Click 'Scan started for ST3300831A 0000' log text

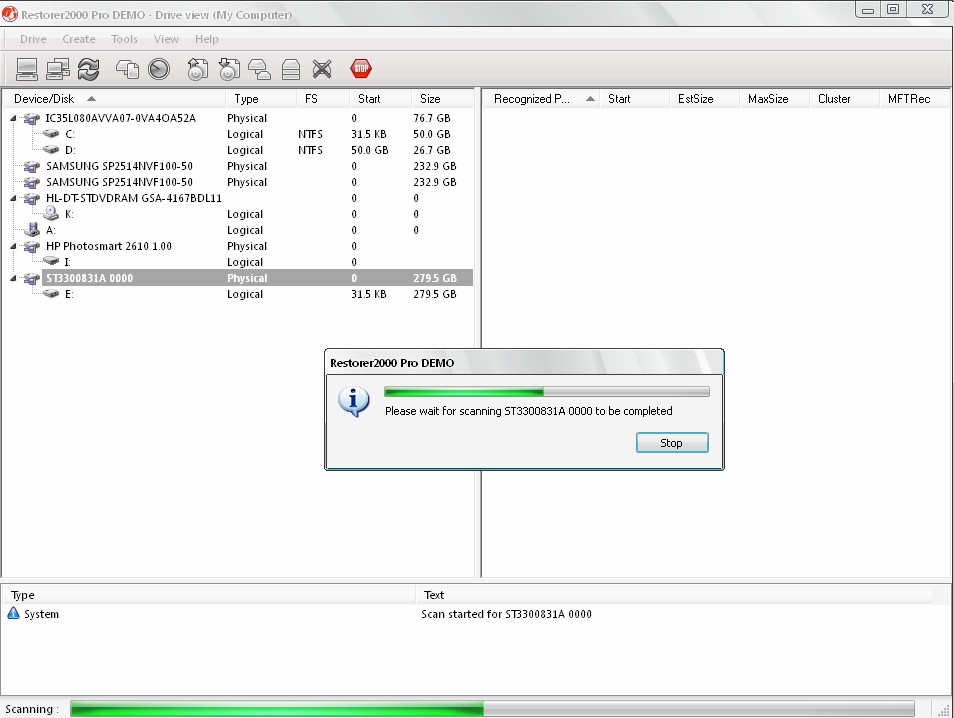(x=506, y=614)
